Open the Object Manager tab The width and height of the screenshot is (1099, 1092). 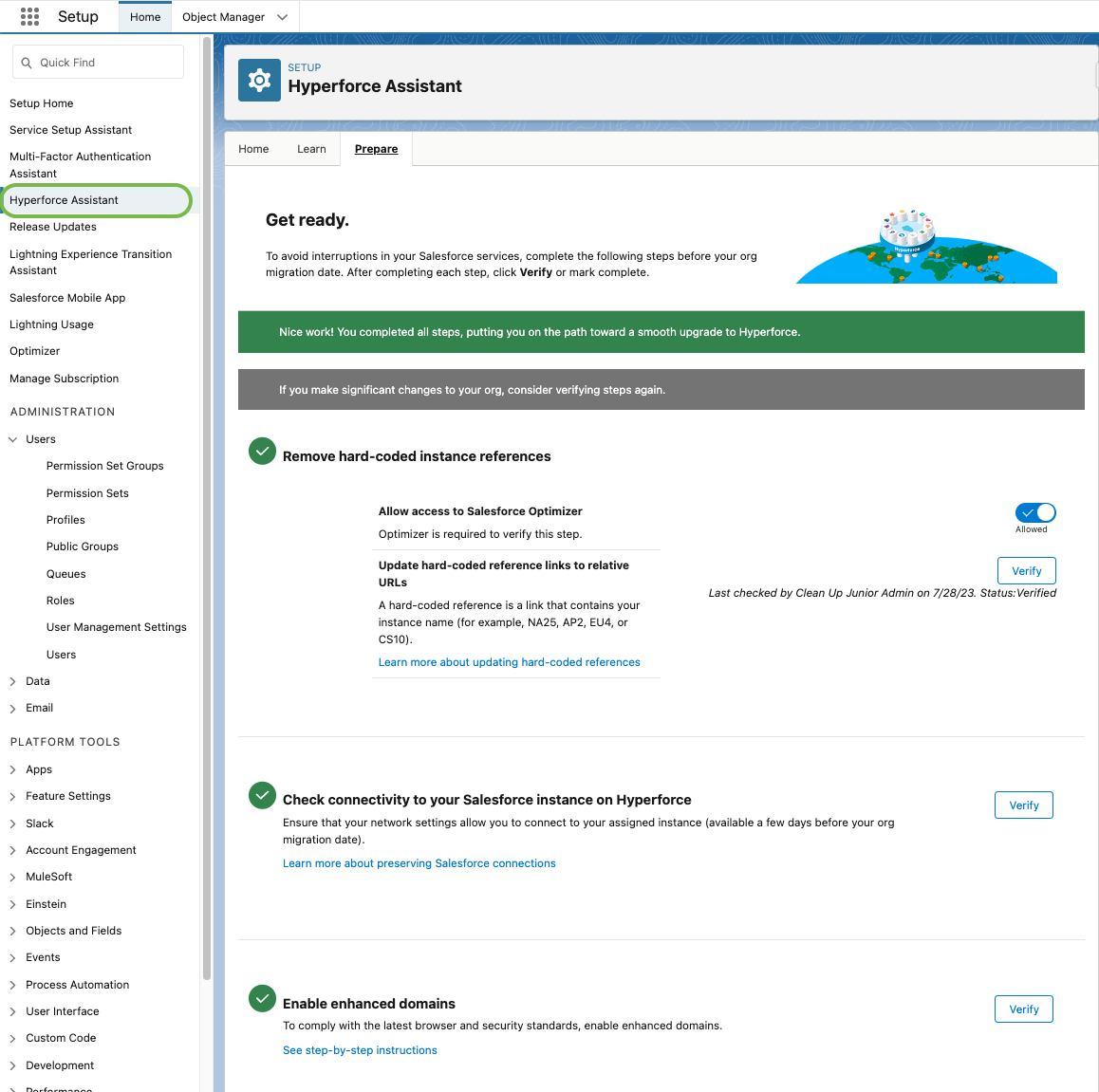(x=223, y=17)
